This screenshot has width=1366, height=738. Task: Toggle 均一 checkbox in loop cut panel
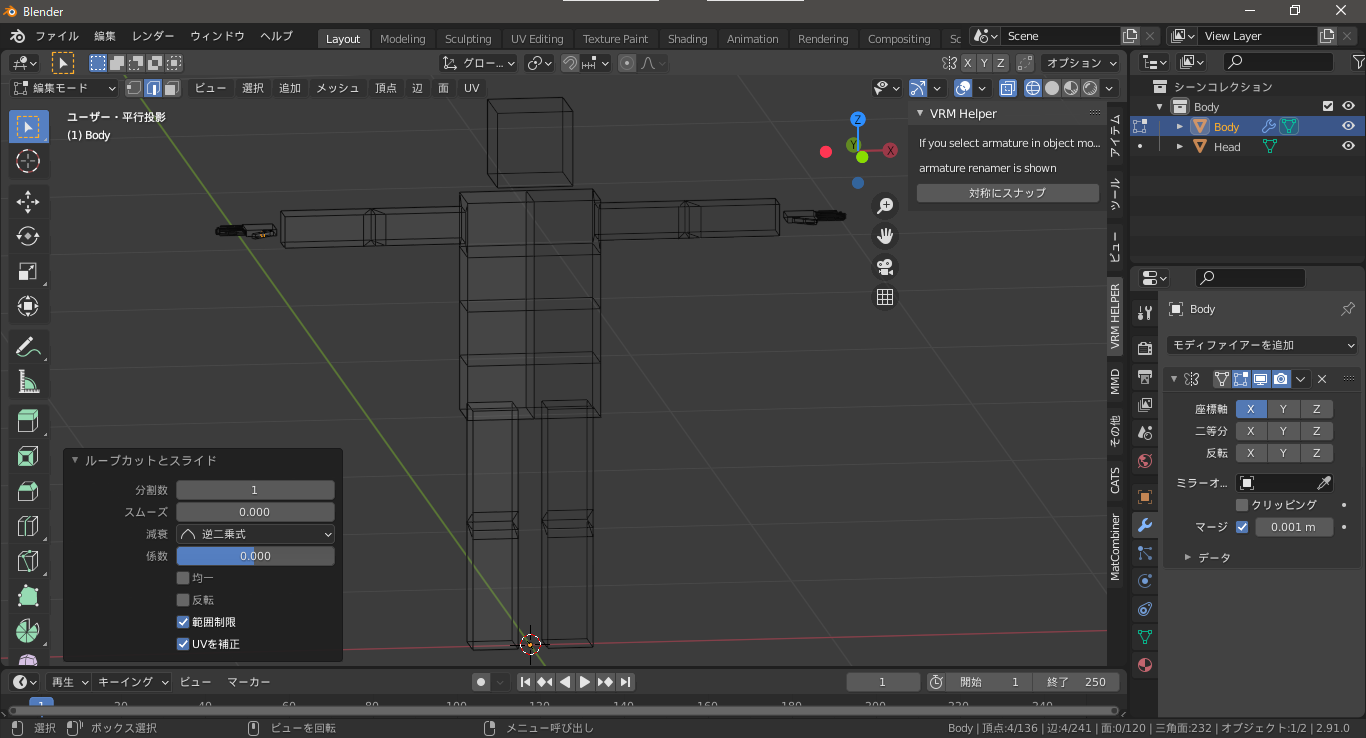pos(183,578)
